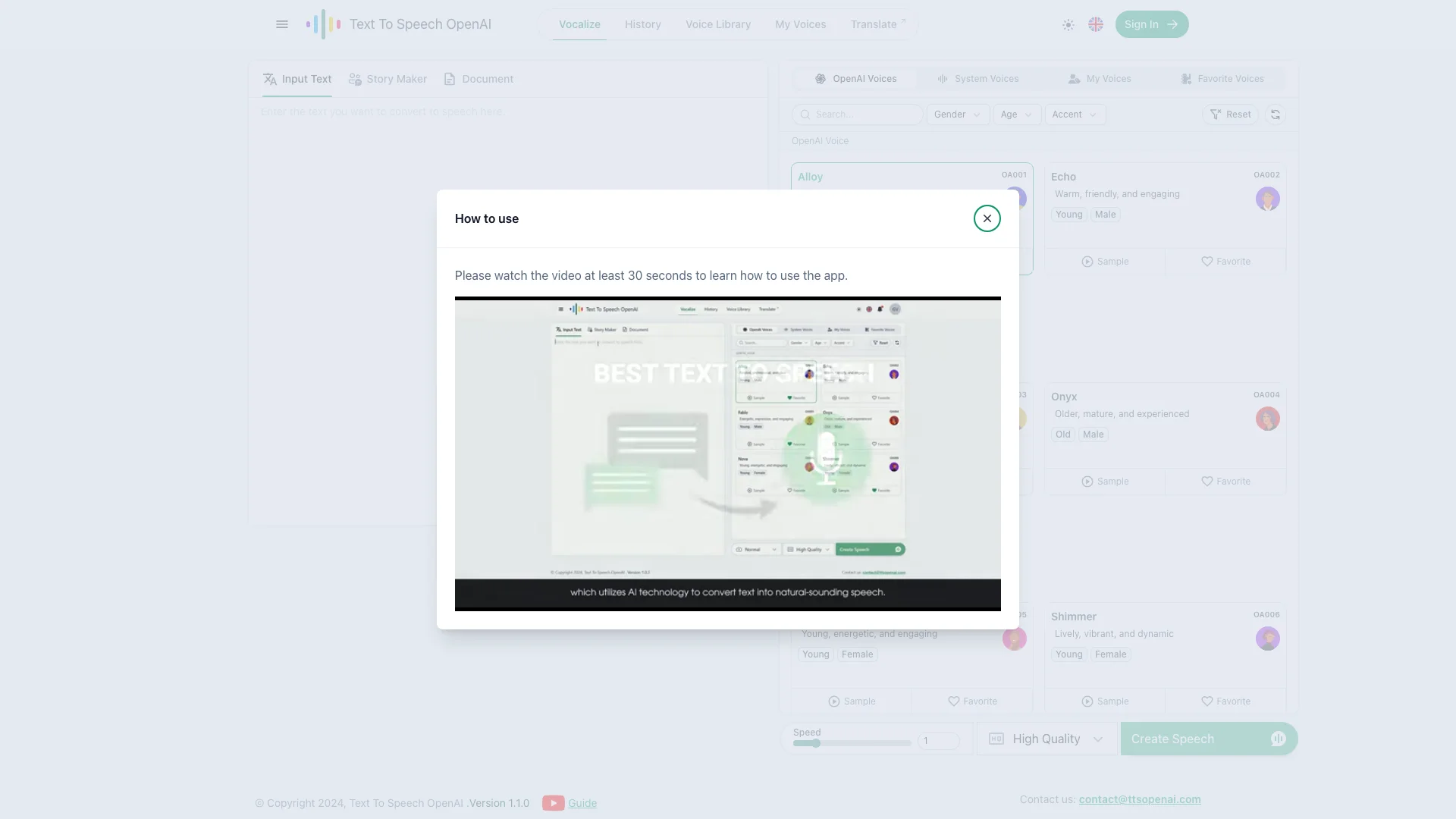
Task: Expand the Age filter dropdown
Action: [x=1017, y=115]
